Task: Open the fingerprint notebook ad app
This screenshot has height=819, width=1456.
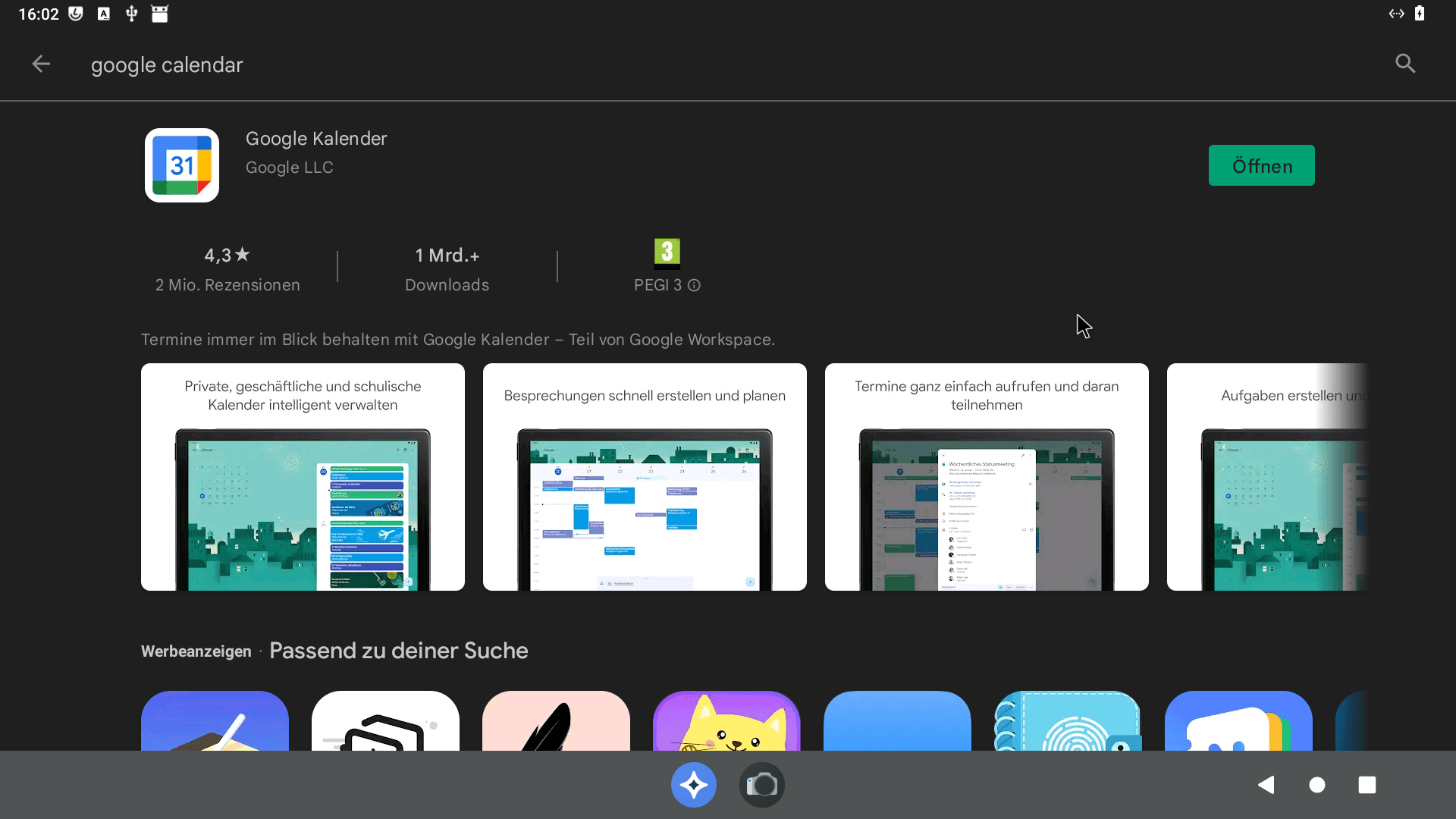Action: tap(1068, 720)
